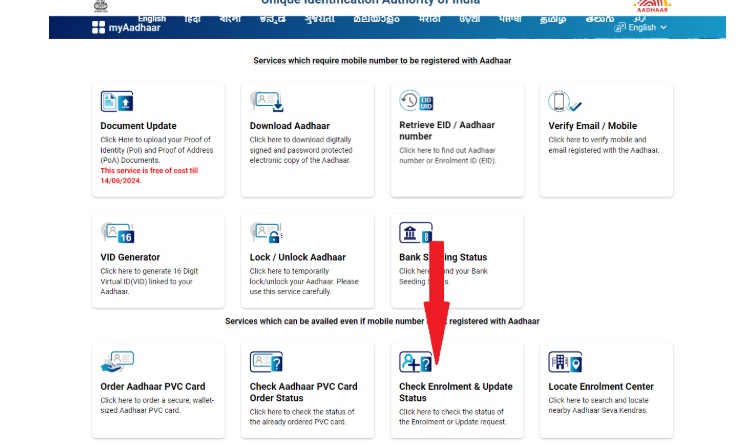Open the Order Aadhaar PVC Card title
Screen dimensions: 747x445
[x=152, y=386]
